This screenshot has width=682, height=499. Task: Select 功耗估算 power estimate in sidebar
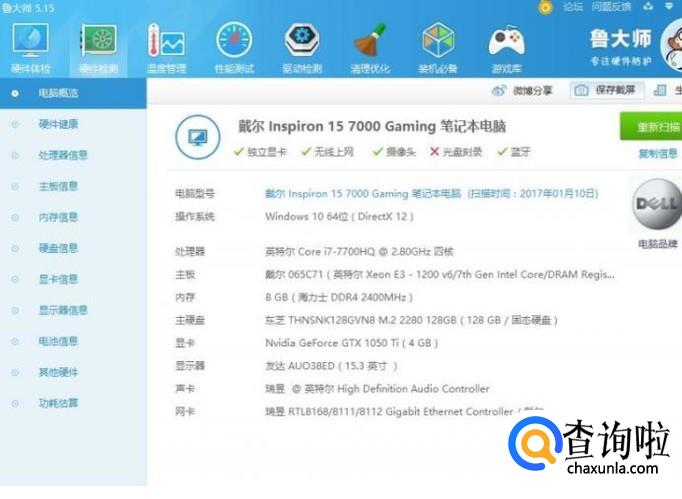click(x=58, y=403)
